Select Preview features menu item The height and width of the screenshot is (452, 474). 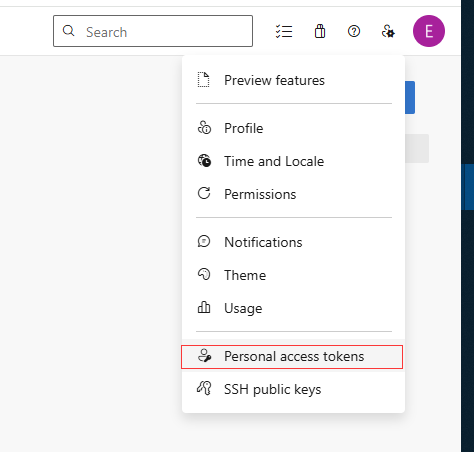(x=293, y=80)
